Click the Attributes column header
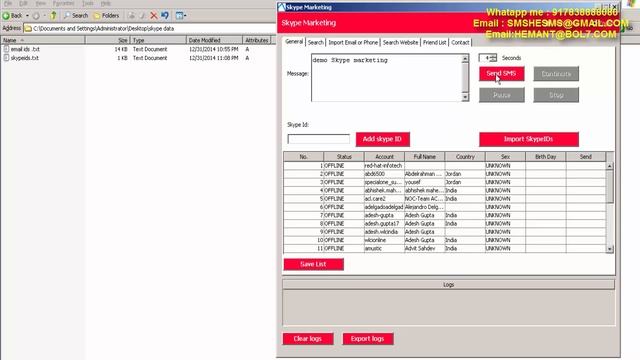The height and width of the screenshot is (360, 640). (x=256, y=40)
